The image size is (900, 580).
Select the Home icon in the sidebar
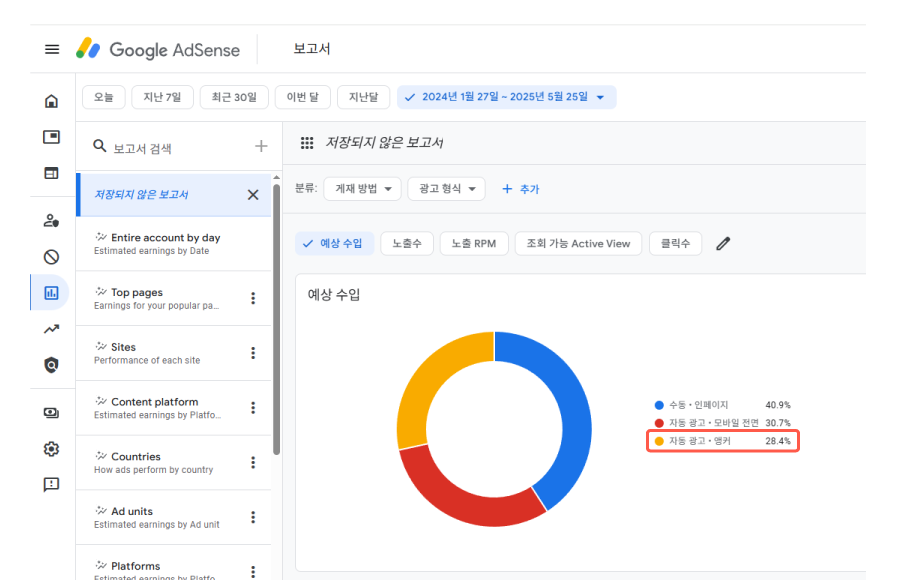52,100
